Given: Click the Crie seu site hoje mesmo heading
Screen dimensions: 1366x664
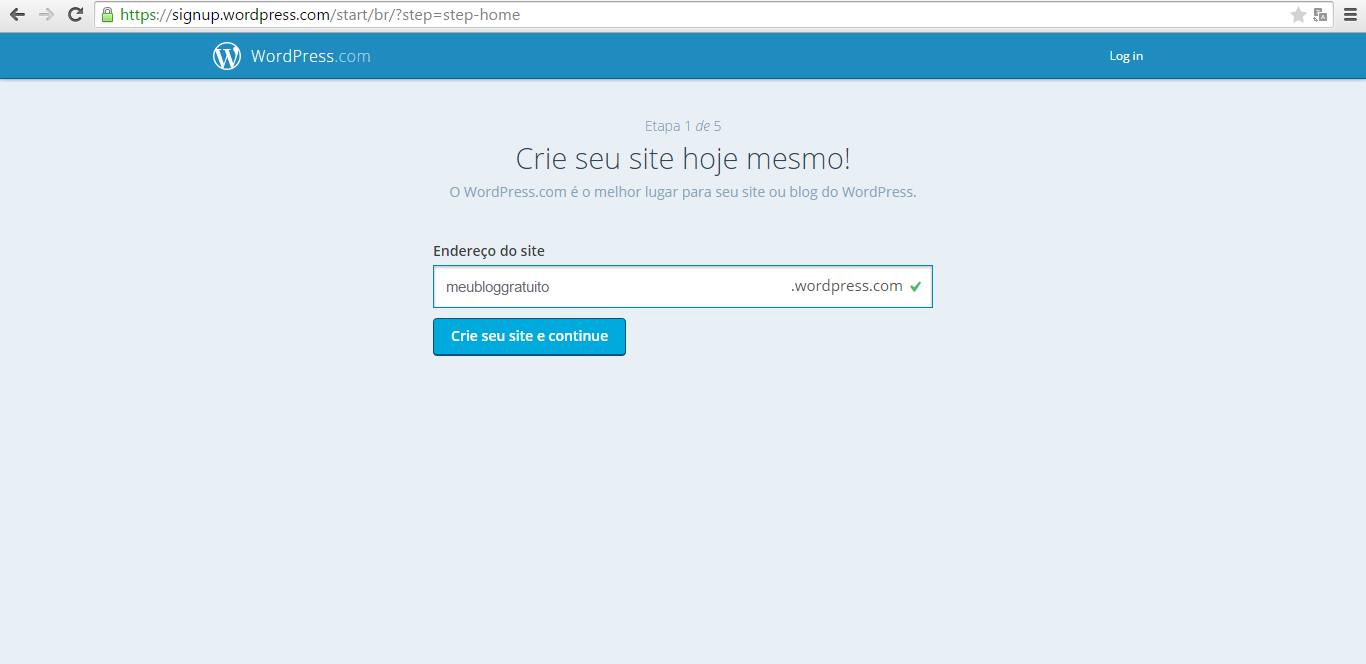Looking at the screenshot, I should click(x=683, y=159).
